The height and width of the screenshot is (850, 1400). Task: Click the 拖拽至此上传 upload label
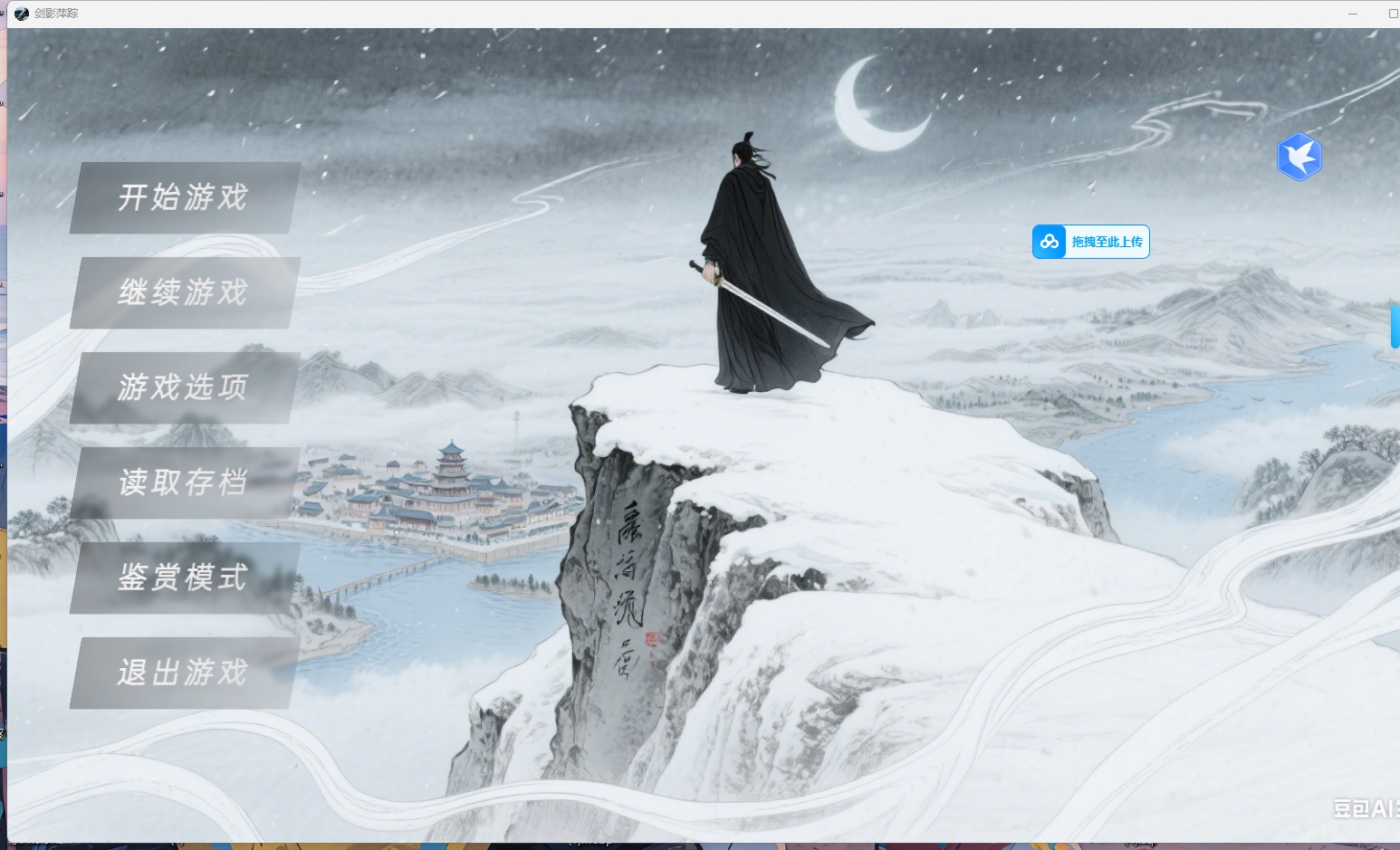click(1107, 242)
